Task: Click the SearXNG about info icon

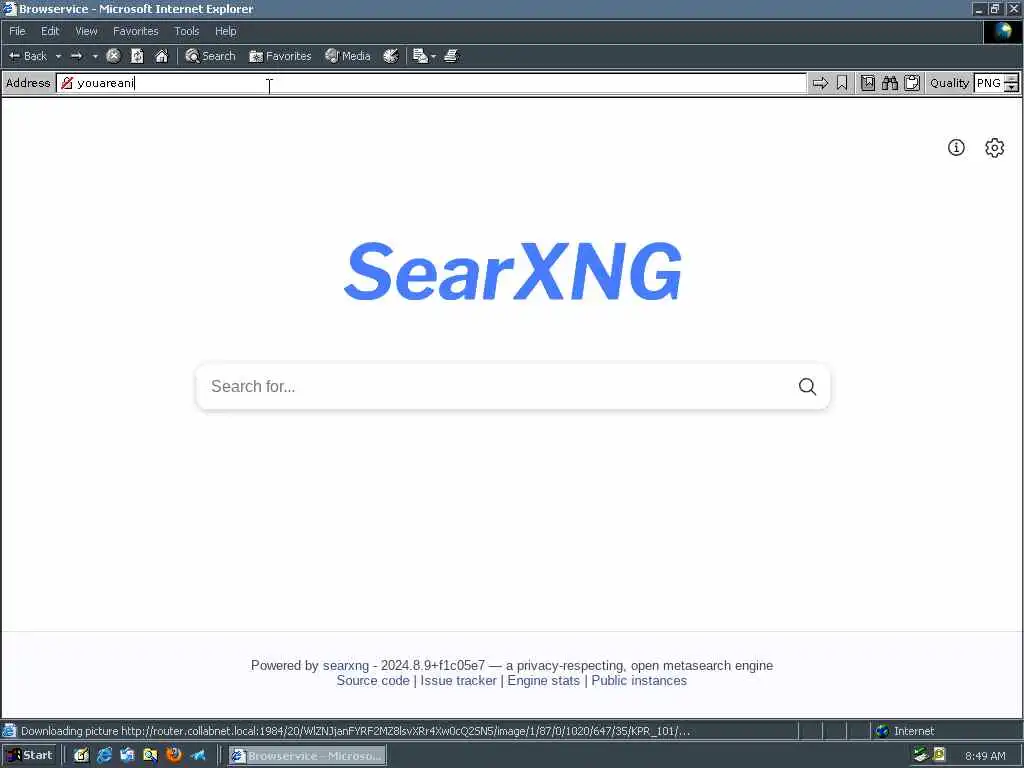Action: point(956,148)
